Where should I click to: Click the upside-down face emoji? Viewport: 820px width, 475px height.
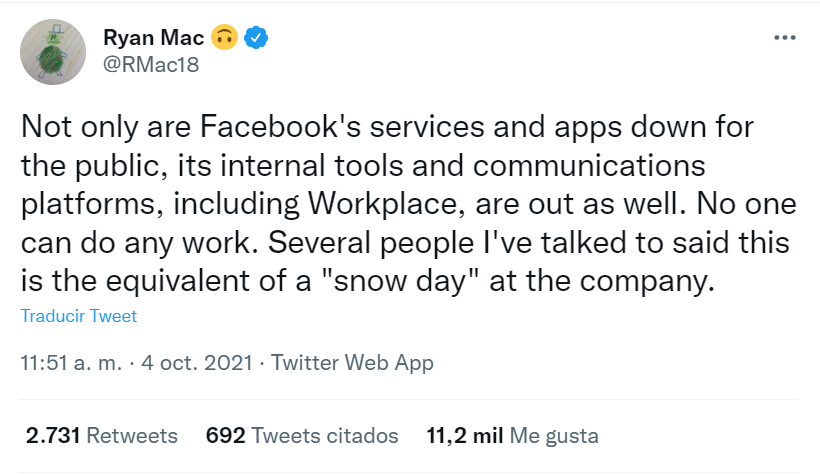pos(223,39)
